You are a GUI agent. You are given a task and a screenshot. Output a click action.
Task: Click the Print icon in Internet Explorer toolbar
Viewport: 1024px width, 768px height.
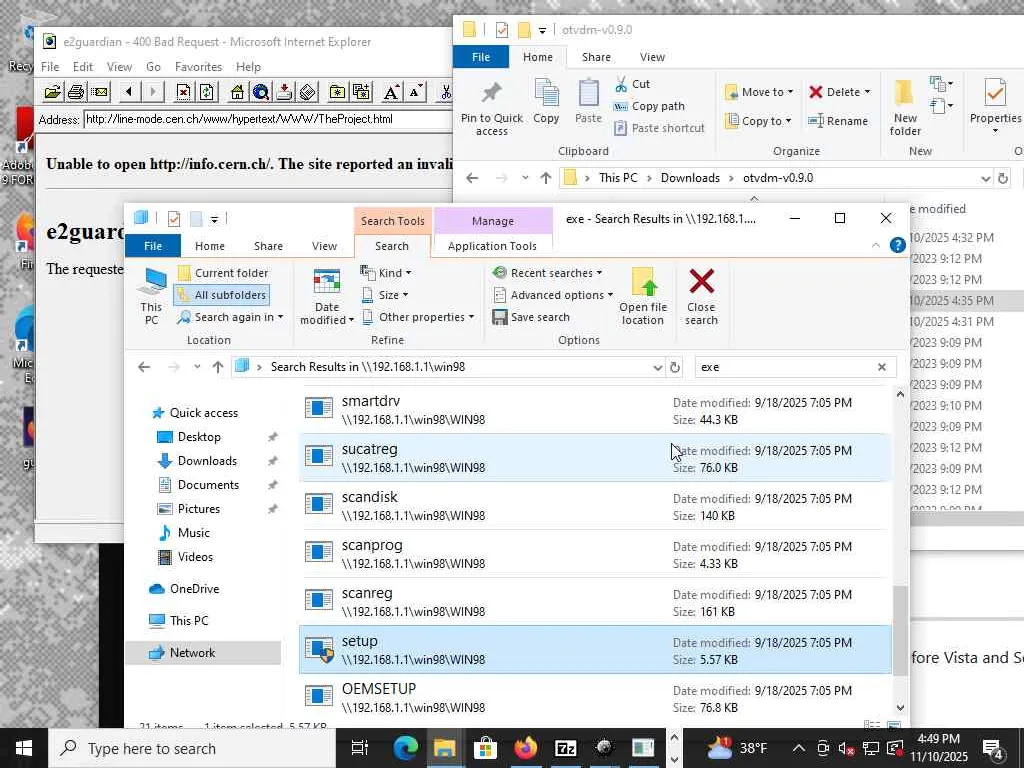76,92
